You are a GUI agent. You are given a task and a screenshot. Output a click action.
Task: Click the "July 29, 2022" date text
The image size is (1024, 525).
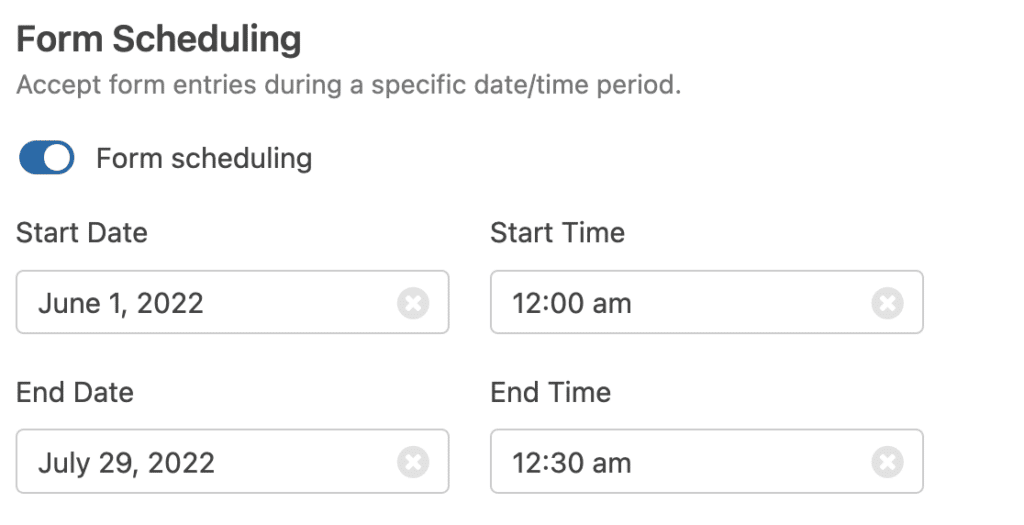click(126, 462)
